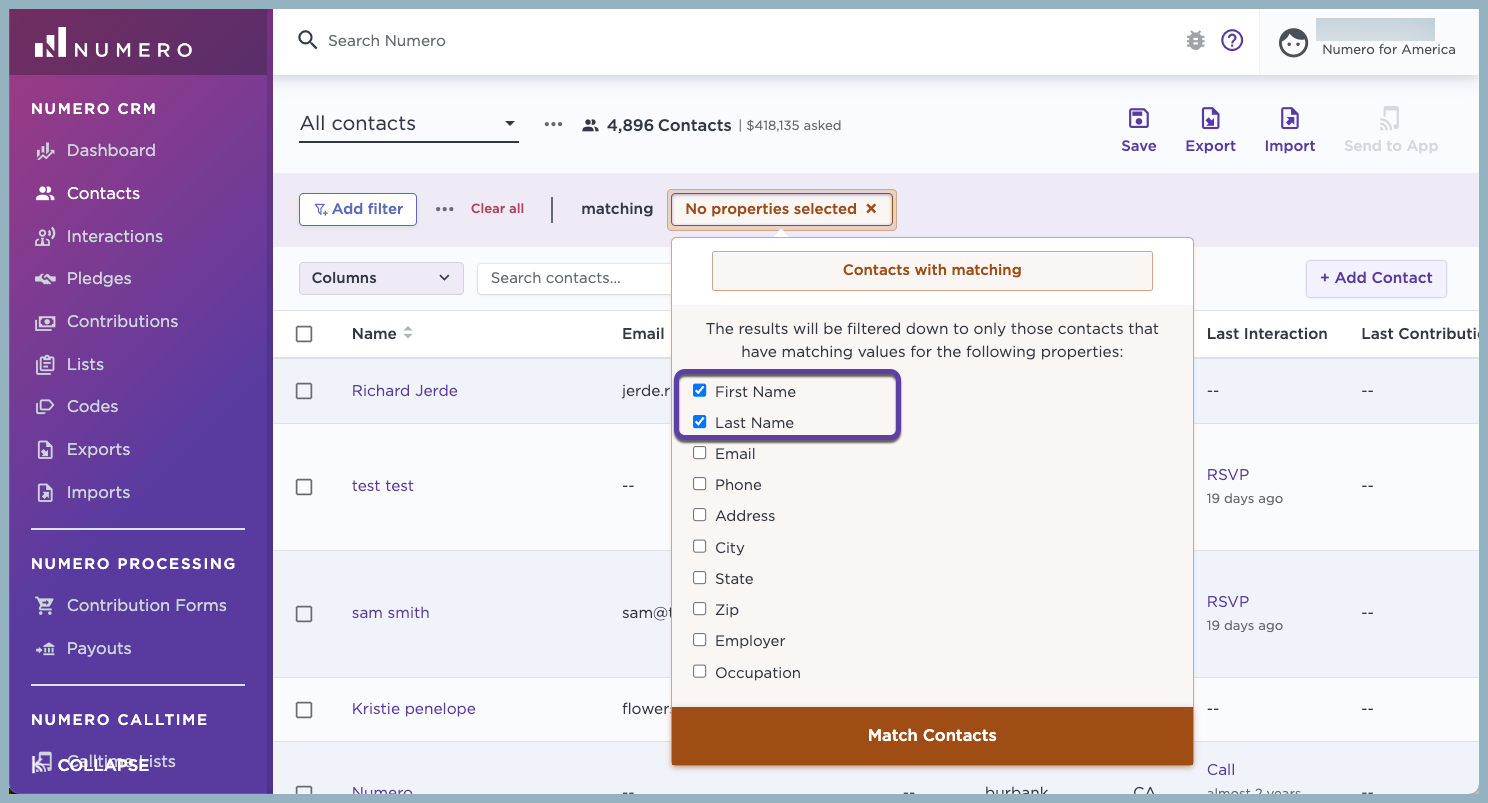Expand the Columns dropdown
The image size is (1488, 803).
381,278
